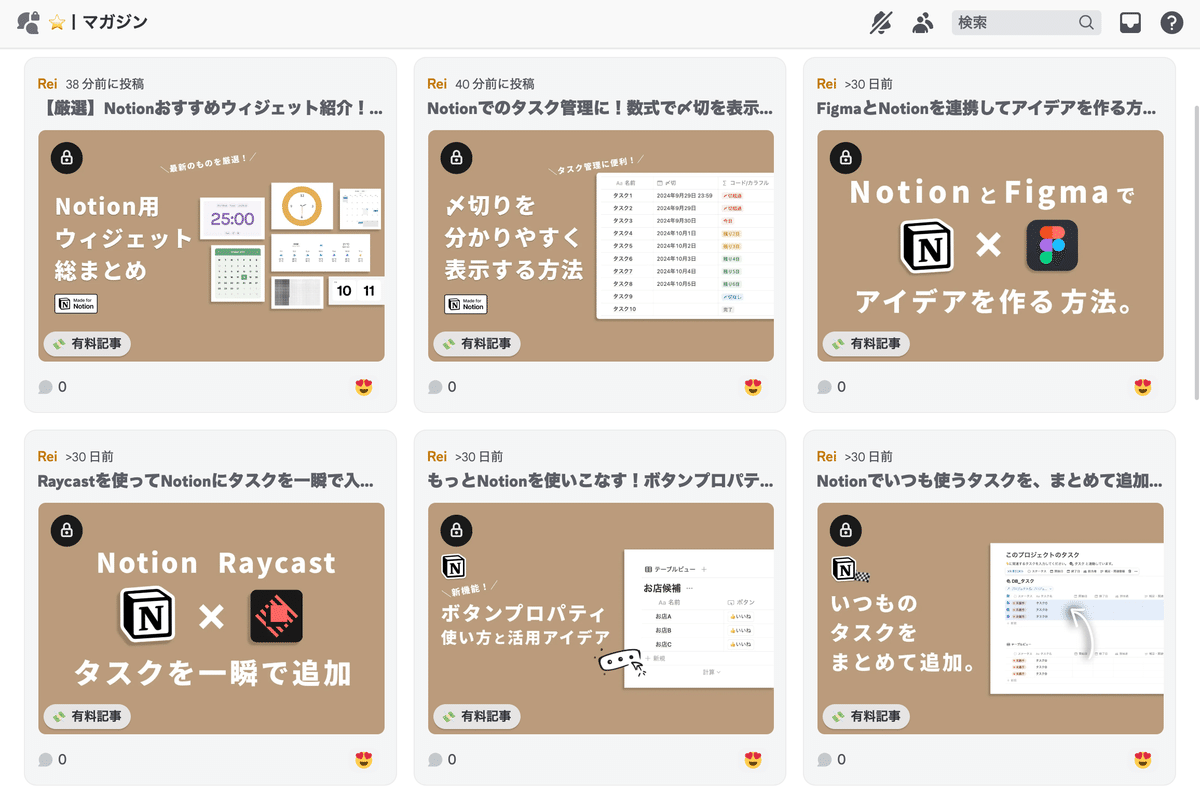
Task: Open the ボタンプロパティ thumbnail image
Action: [x=601, y=619]
